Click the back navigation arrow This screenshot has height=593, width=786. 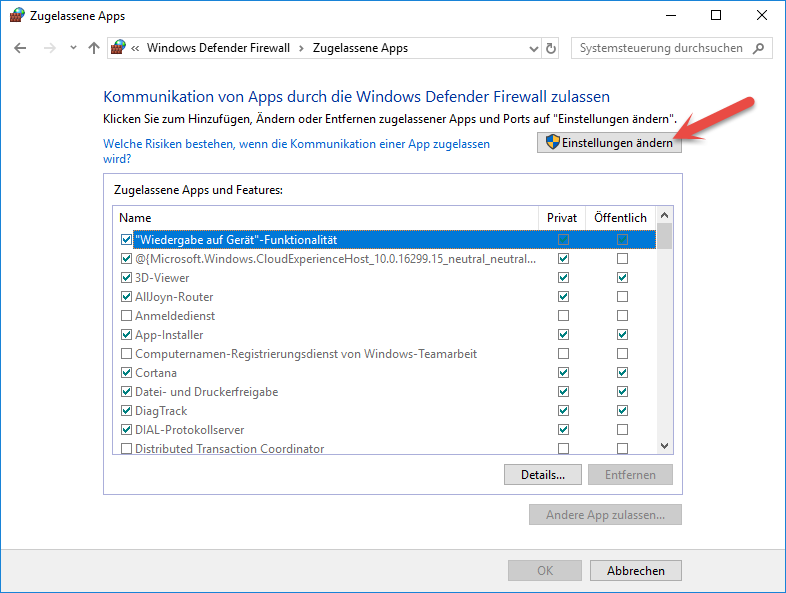20,48
